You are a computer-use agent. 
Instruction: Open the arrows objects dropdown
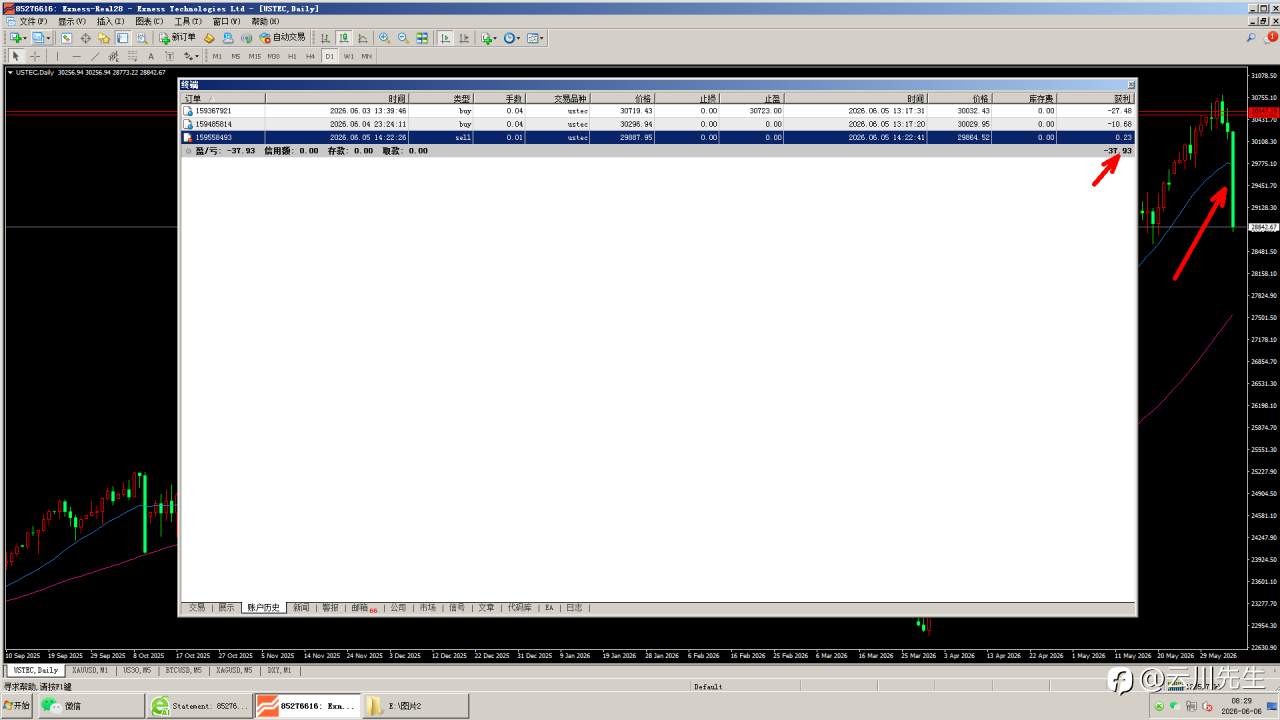[x=191, y=56]
